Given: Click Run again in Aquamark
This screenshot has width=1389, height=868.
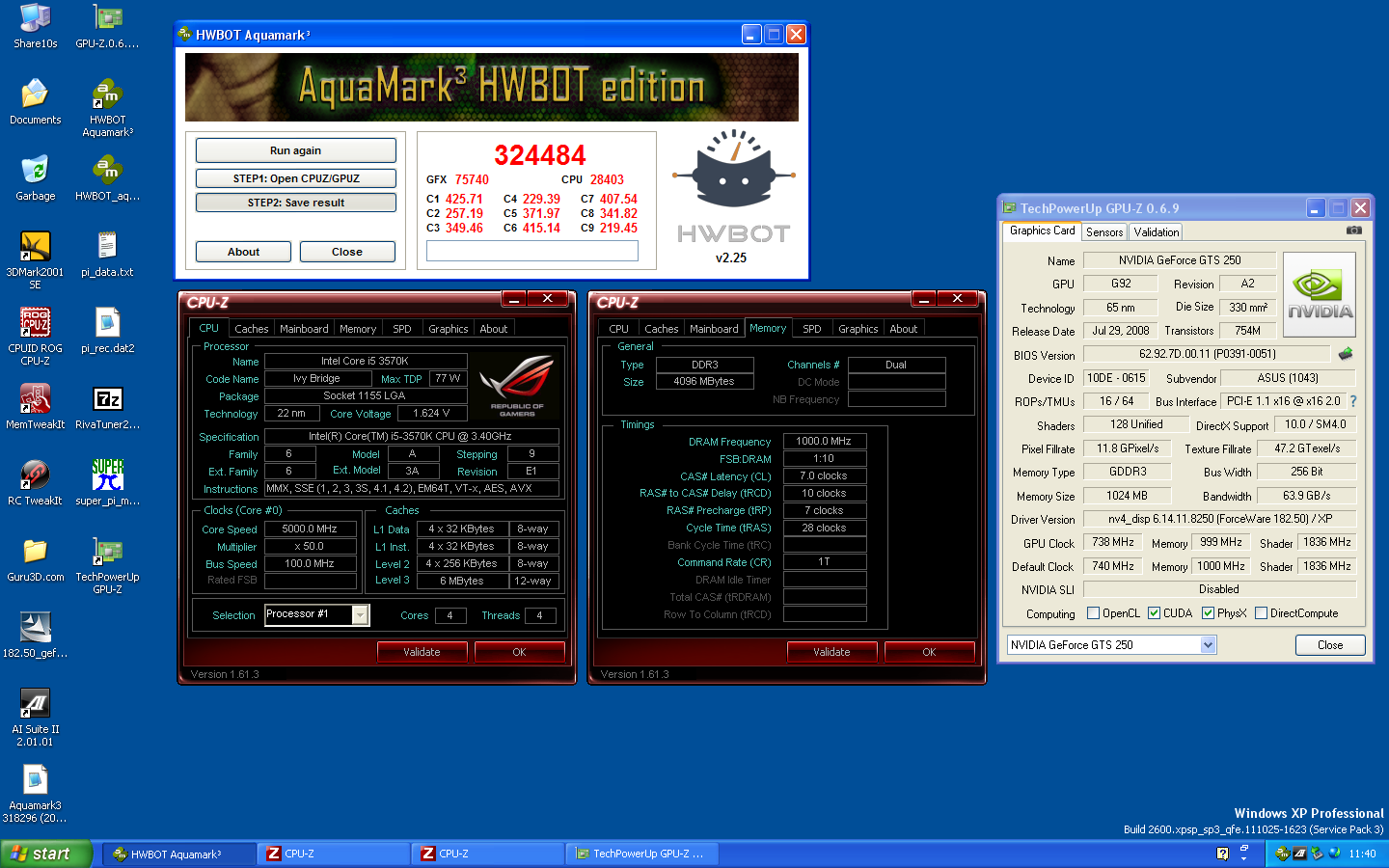Looking at the screenshot, I should pos(295,150).
